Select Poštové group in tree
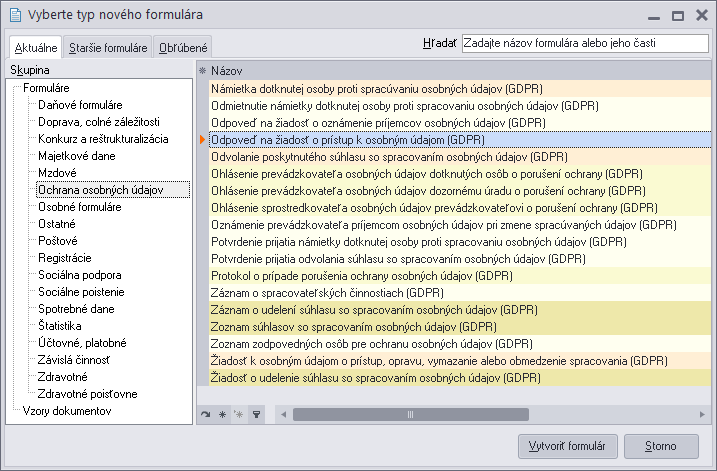This screenshot has width=717, height=471. click(x=58, y=241)
